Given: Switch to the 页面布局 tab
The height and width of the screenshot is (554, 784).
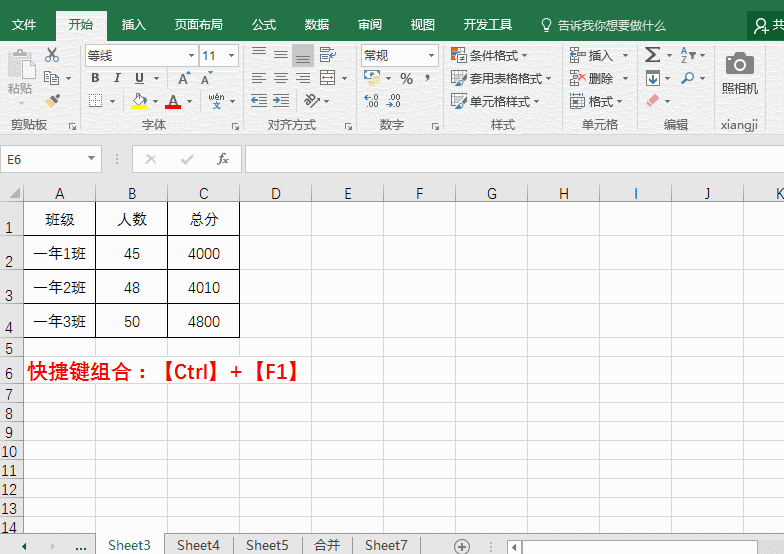Looking at the screenshot, I should [x=198, y=24].
